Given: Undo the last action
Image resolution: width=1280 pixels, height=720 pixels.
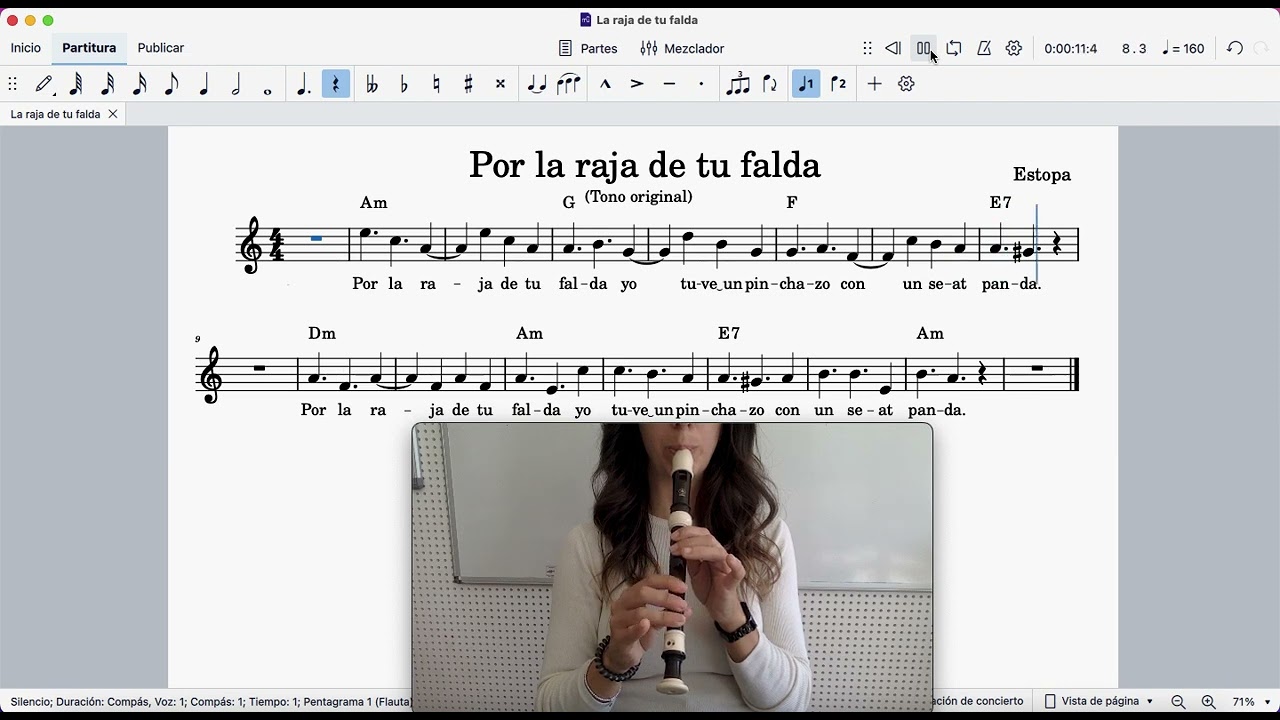Looking at the screenshot, I should point(1235,48).
